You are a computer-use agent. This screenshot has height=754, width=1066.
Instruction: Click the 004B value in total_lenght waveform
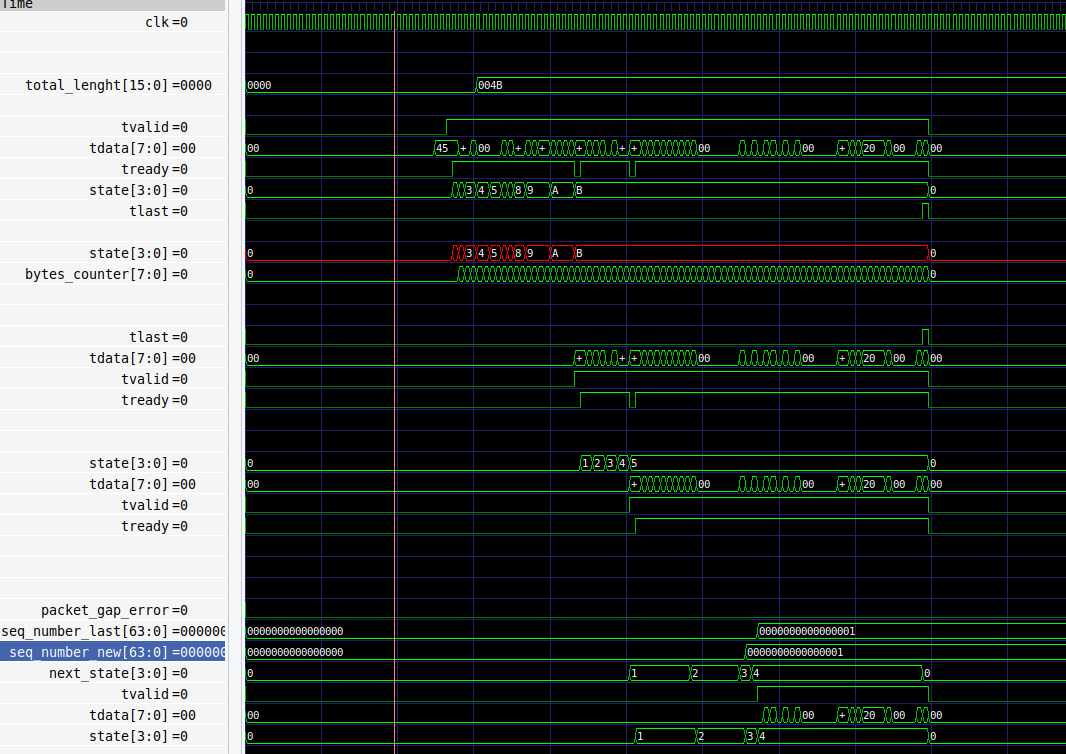pos(490,85)
